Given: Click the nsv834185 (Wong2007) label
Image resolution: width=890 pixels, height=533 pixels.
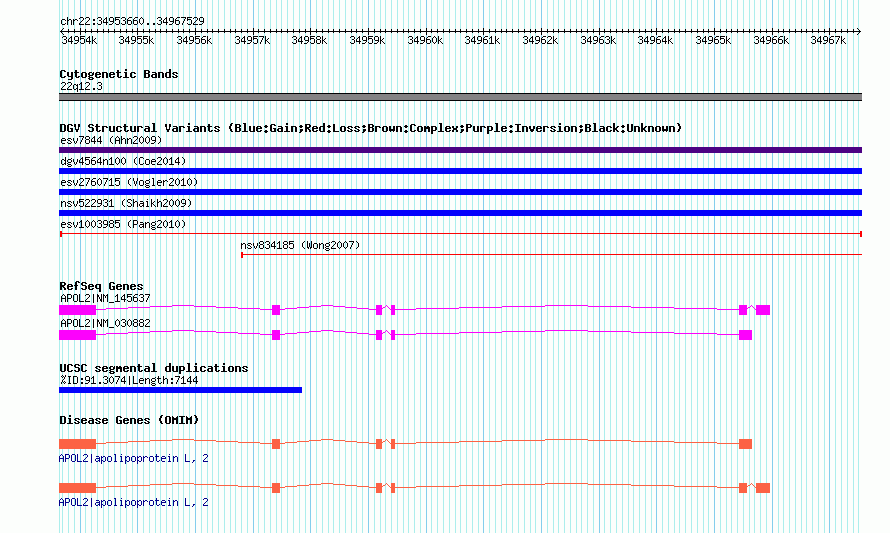Looking at the screenshot, I should tap(300, 245).
